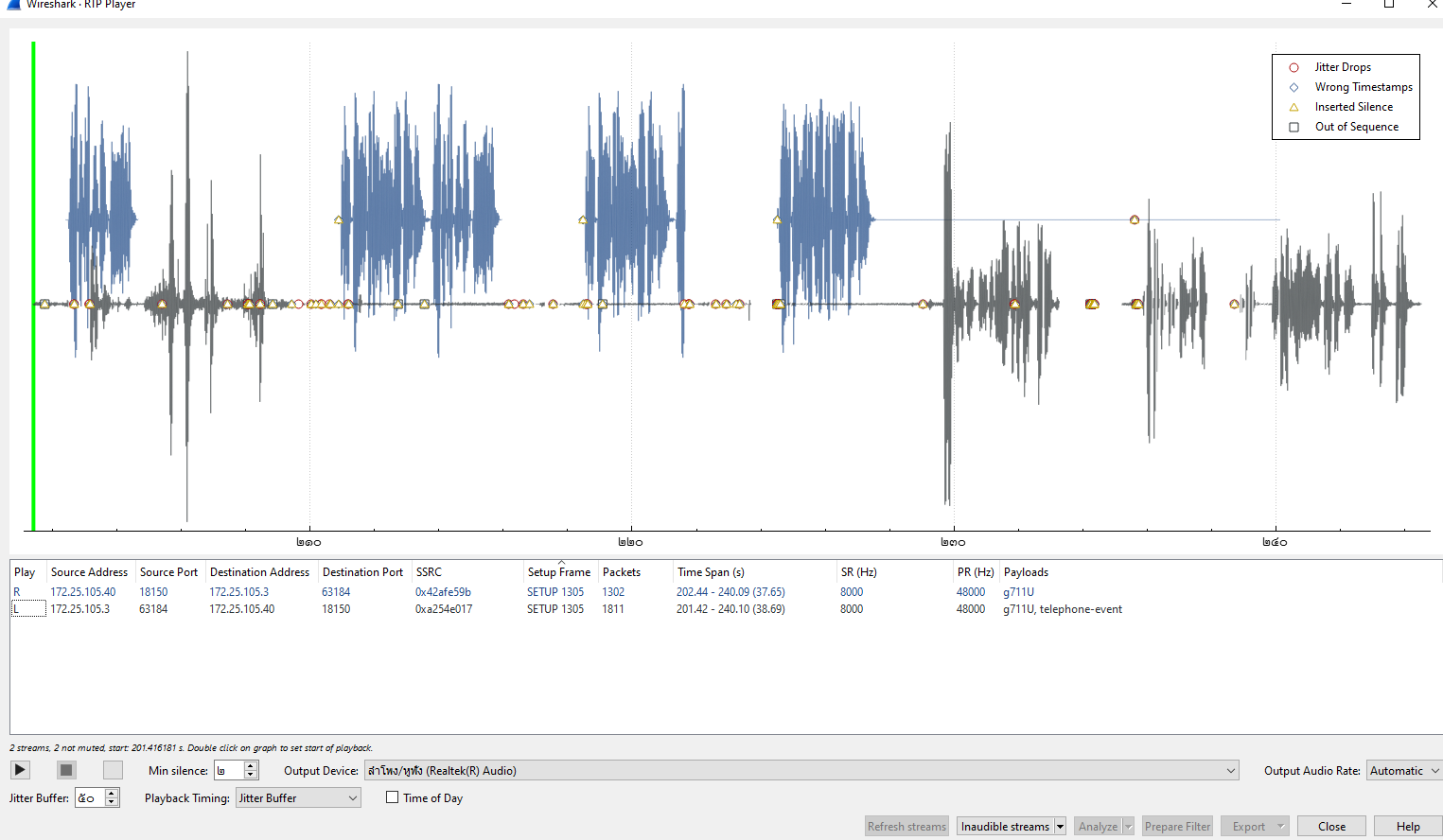The image size is (1443, 840).
Task: Open the Playback Timing dropdown
Action: [298, 798]
